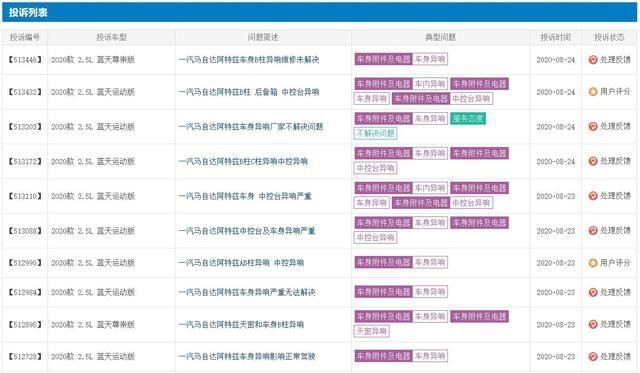Click the 投诉时间 column header

(555, 37)
